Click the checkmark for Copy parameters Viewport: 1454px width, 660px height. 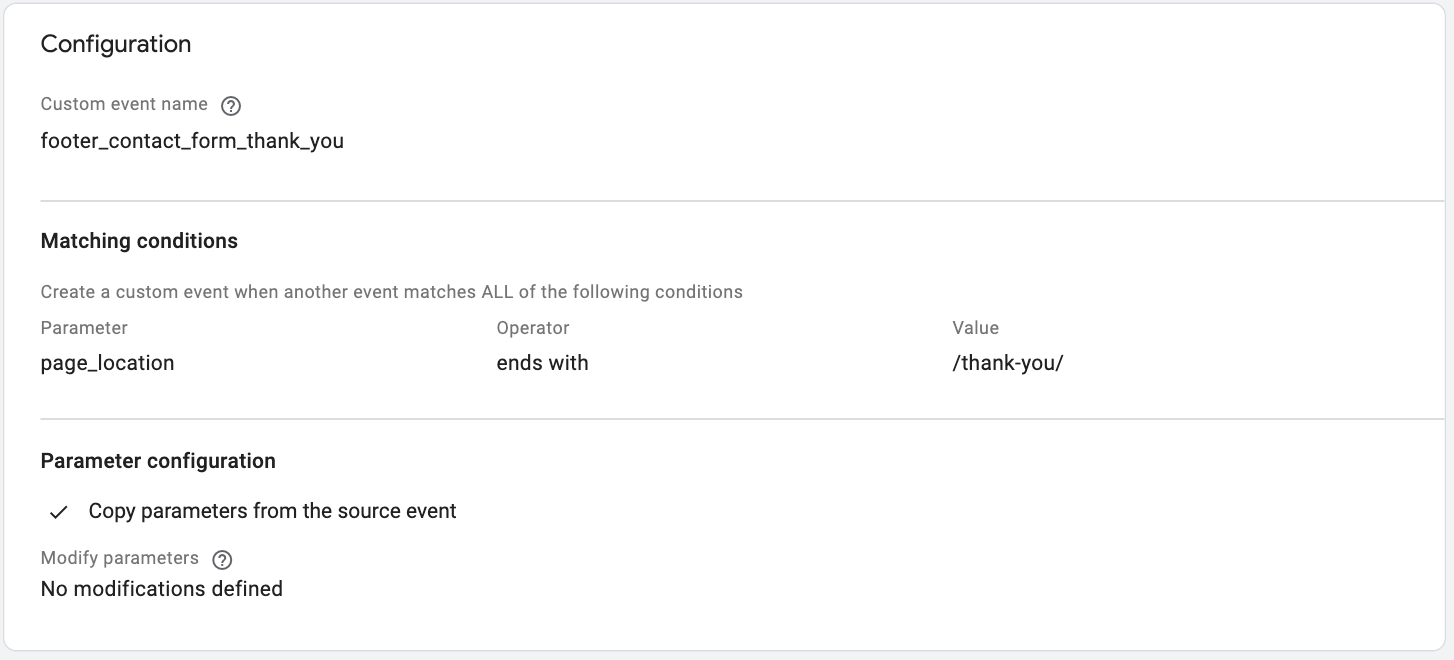click(x=59, y=512)
